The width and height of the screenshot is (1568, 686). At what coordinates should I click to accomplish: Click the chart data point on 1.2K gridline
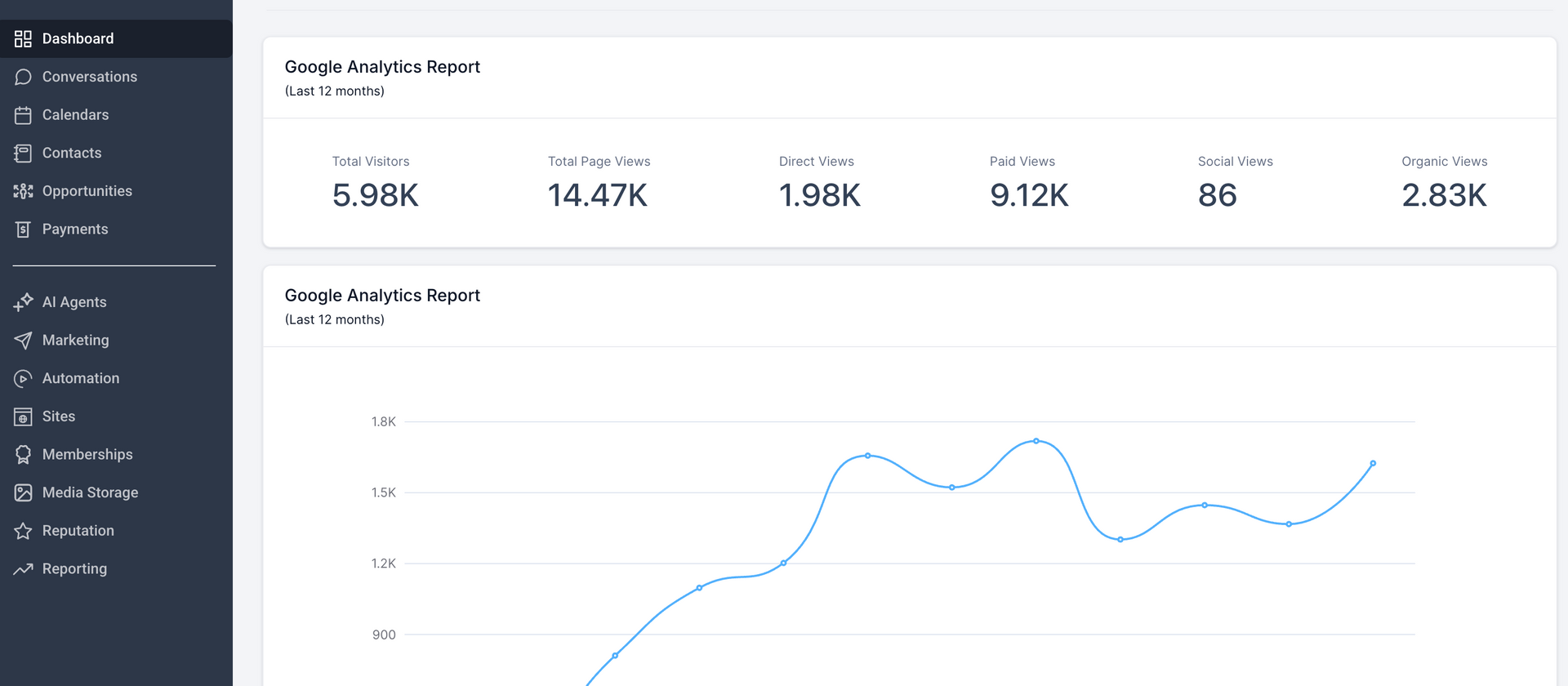click(x=783, y=563)
